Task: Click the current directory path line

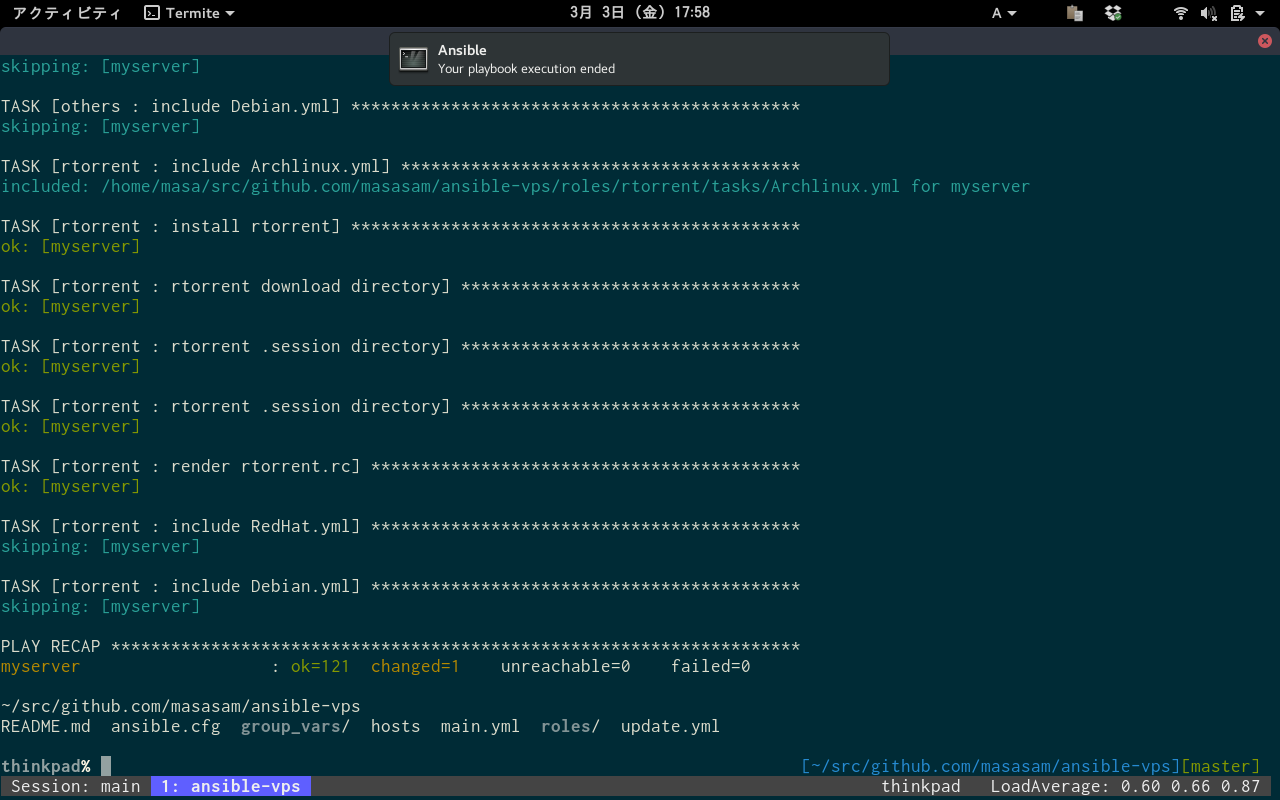Action: pos(180,706)
